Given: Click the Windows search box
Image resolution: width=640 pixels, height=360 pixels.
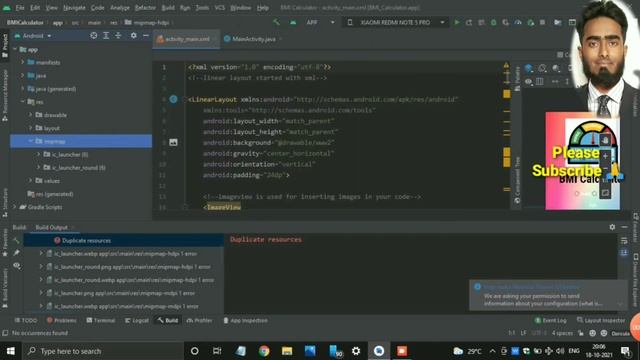Looking at the screenshot, I should pos(102,351).
